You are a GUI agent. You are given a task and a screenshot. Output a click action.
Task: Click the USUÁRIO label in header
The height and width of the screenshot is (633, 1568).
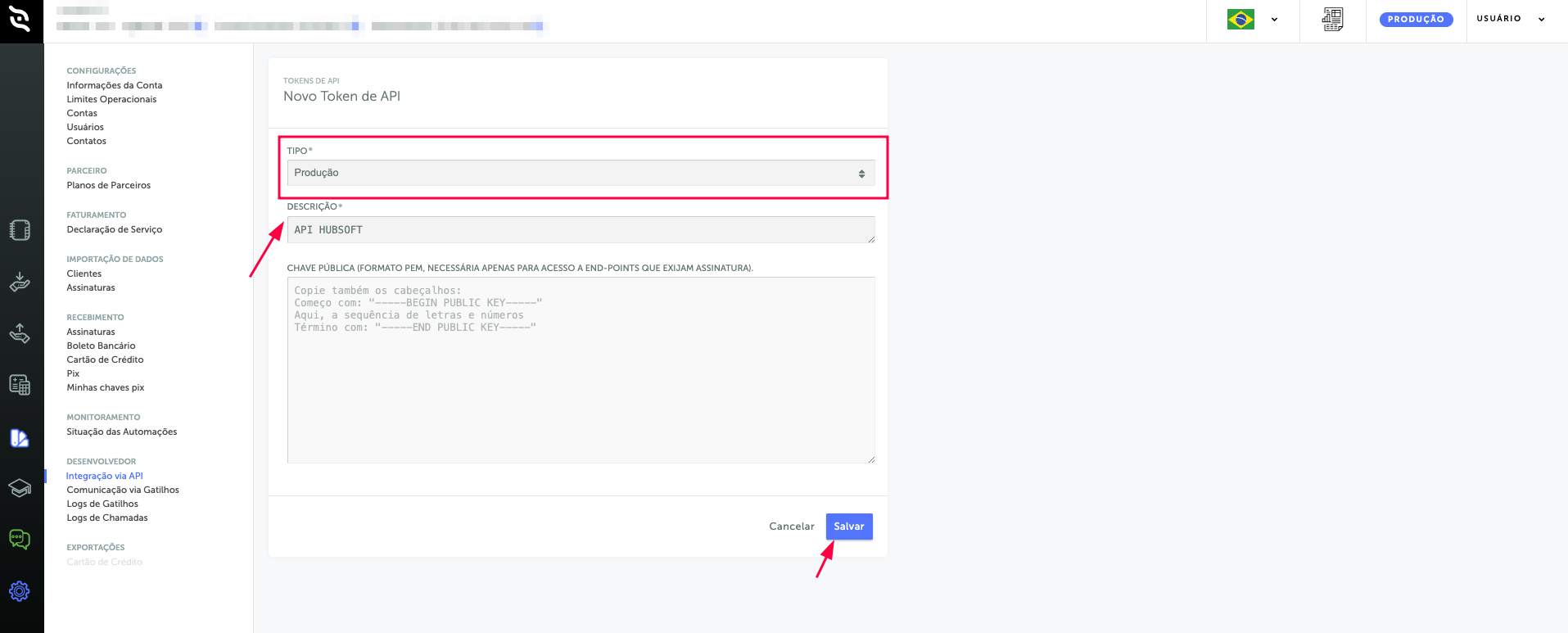(x=1498, y=19)
